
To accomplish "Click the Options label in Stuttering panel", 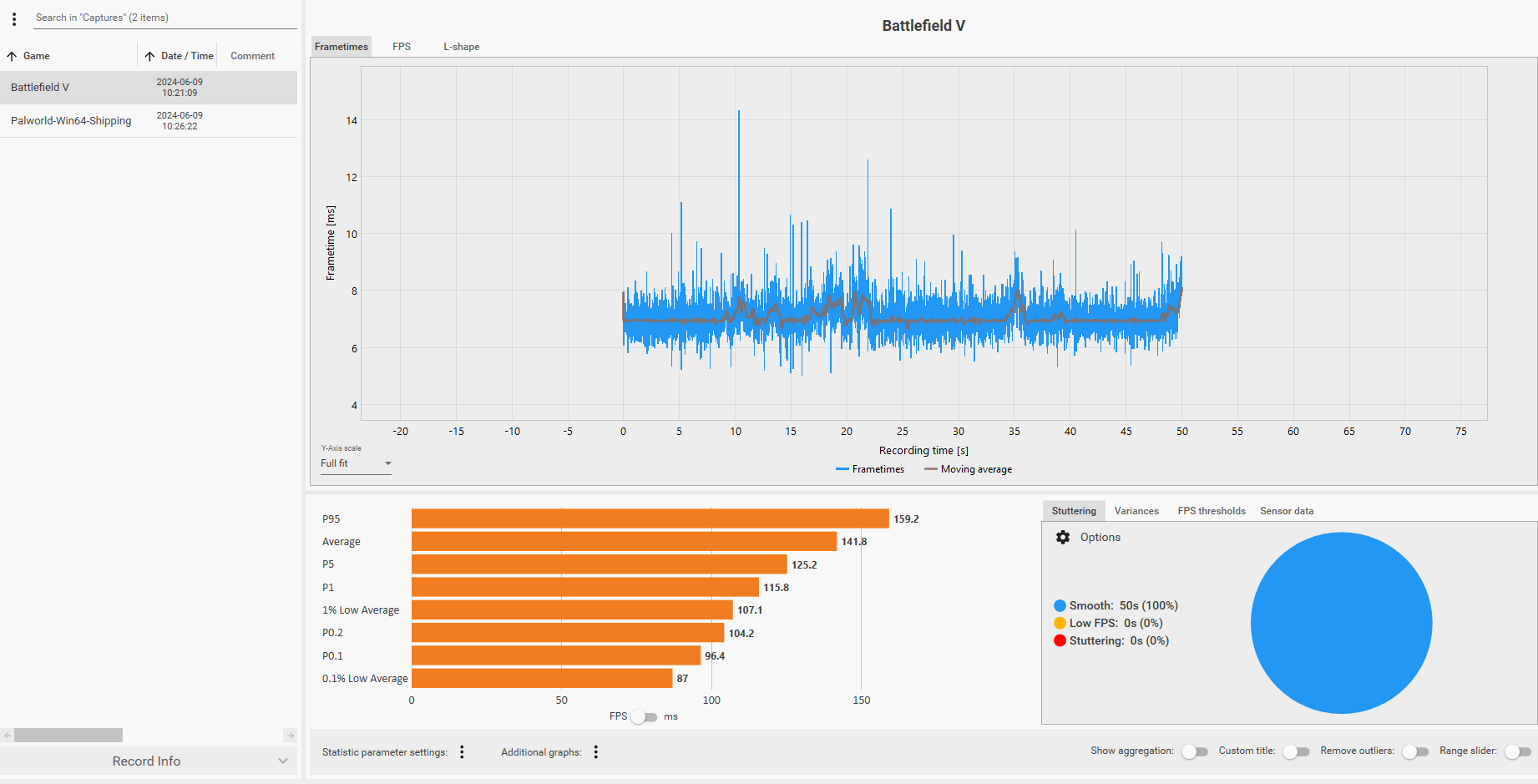I will click(1100, 538).
